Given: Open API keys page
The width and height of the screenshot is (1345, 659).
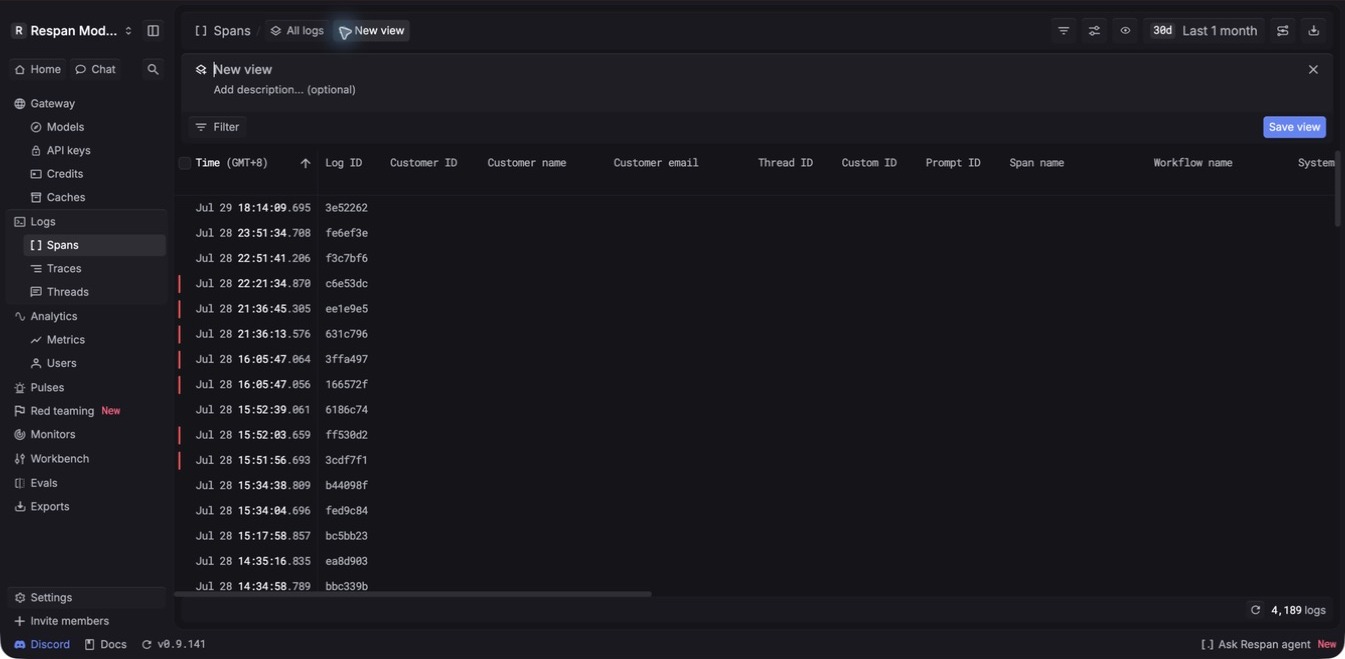Looking at the screenshot, I should pos(68,150).
